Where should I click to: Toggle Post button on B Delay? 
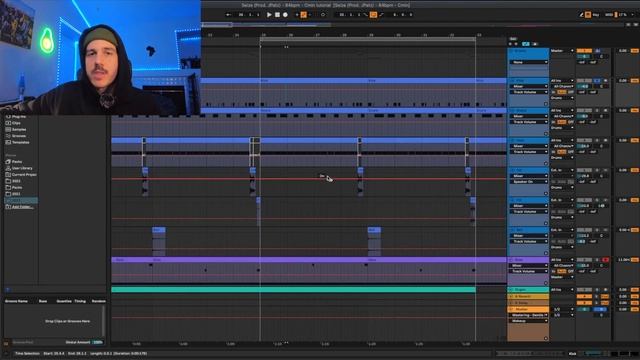pos(605,303)
